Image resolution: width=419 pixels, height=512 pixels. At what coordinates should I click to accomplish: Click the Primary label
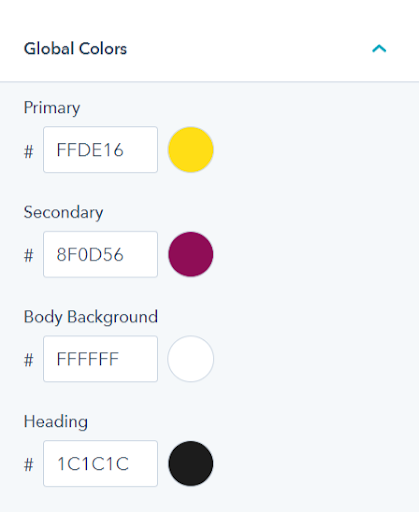pyautogui.click(x=52, y=108)
